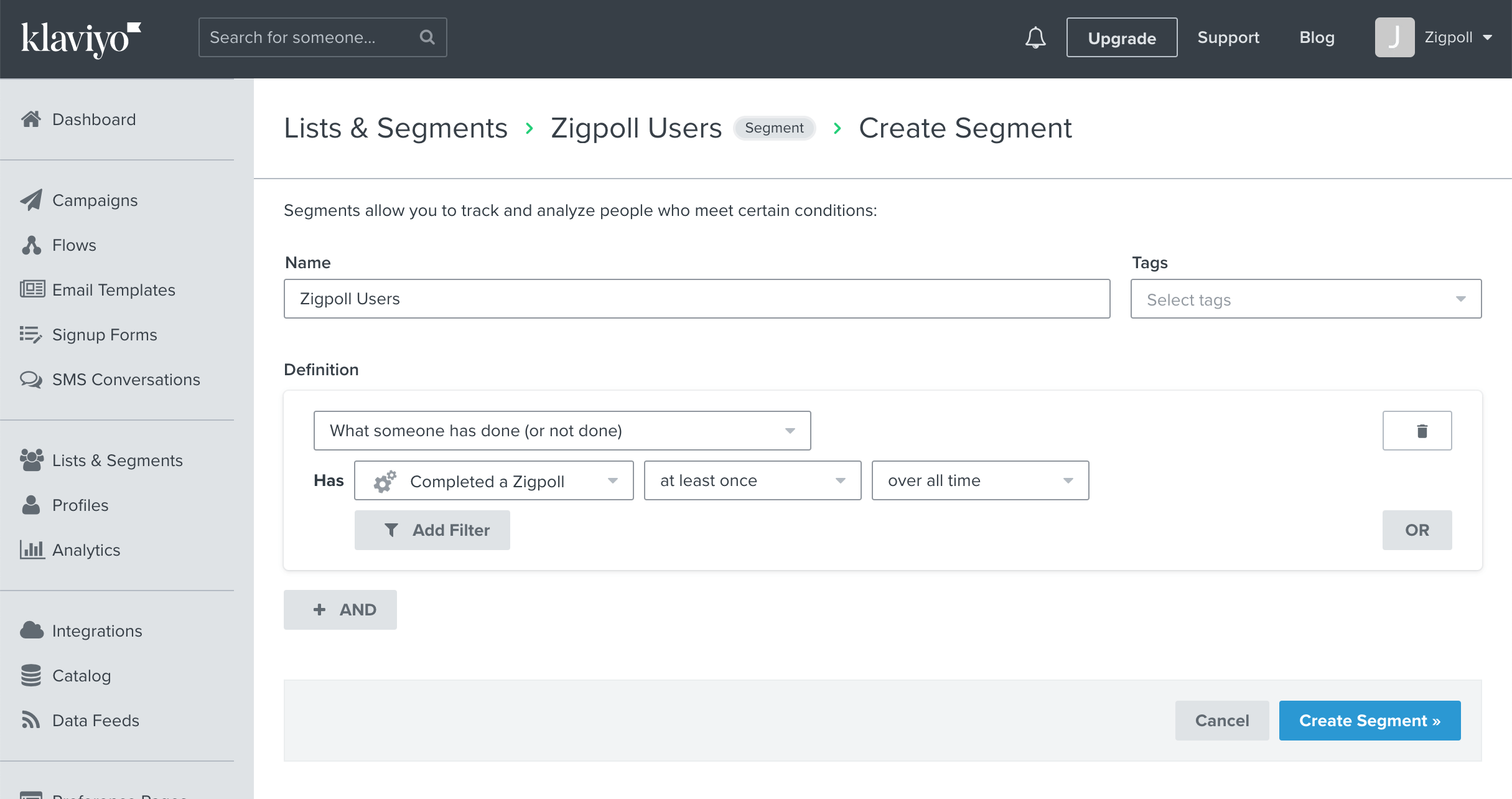The height and width of the screenshot is (799, 1512).
Task: Open Email Templates
Action: (114, 290)
